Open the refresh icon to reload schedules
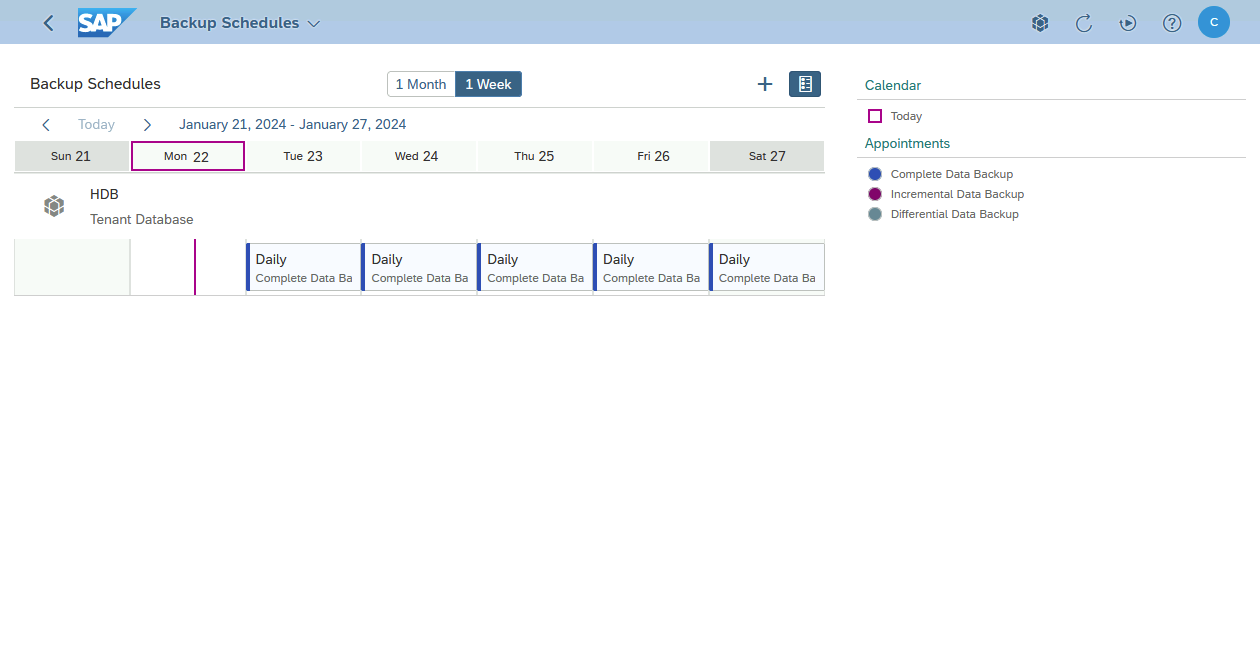Image resolution: width=1260 pixels, height=671 pixels. [x=1084, y=21]
